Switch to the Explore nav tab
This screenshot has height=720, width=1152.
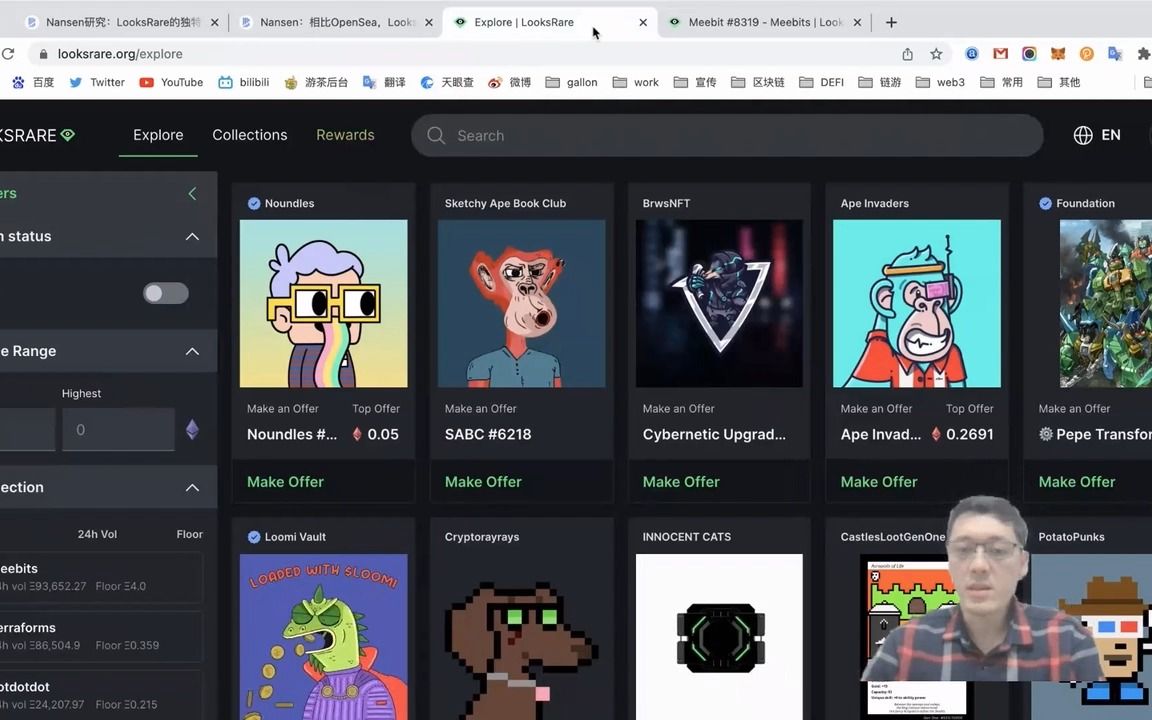[x=158, y=135]
